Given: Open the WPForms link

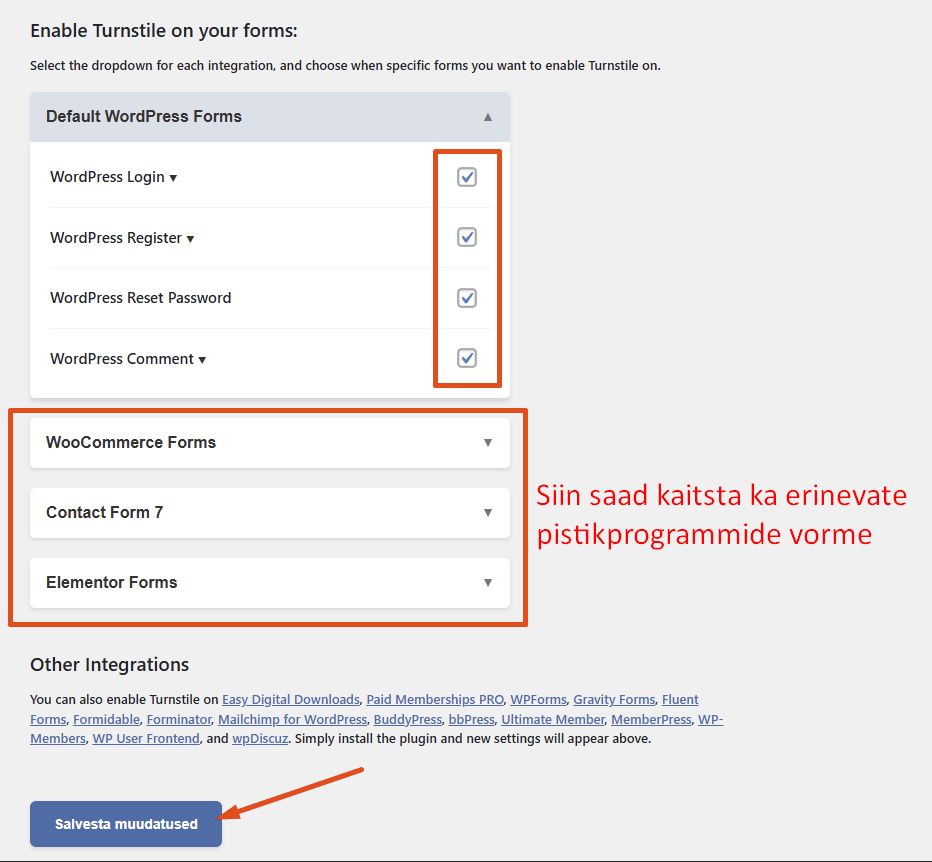Looking at the screenshot, I should click(x=538, y=700).
